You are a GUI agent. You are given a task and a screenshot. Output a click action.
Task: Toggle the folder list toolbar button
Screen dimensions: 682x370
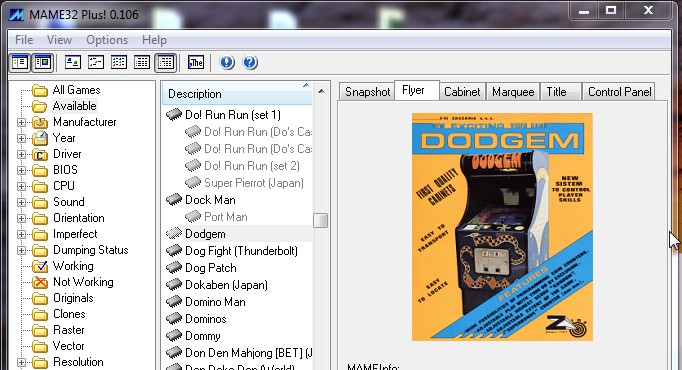pyautogui.click(x=20, y=63)
